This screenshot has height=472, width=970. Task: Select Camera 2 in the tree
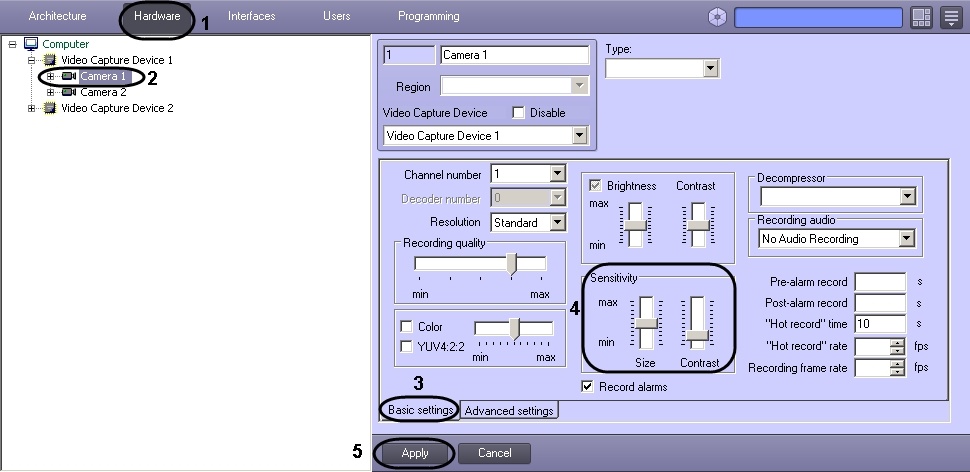click(103, 92)
